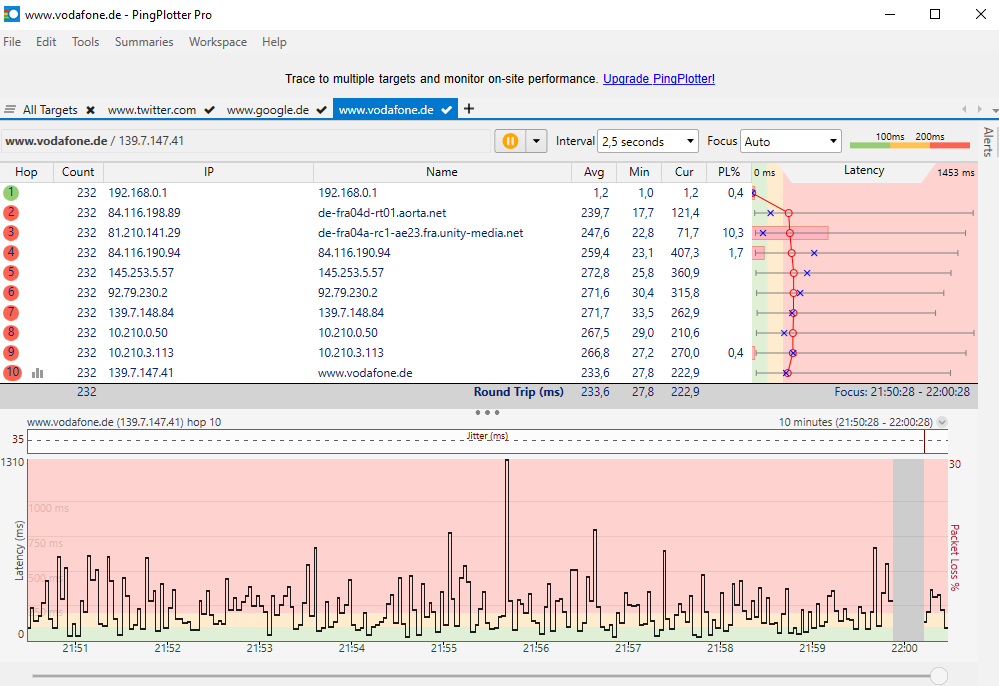Viewport: 999px width, 686px height.
Task: Open the Alerts side panel
Action: [x=988, y=141]
